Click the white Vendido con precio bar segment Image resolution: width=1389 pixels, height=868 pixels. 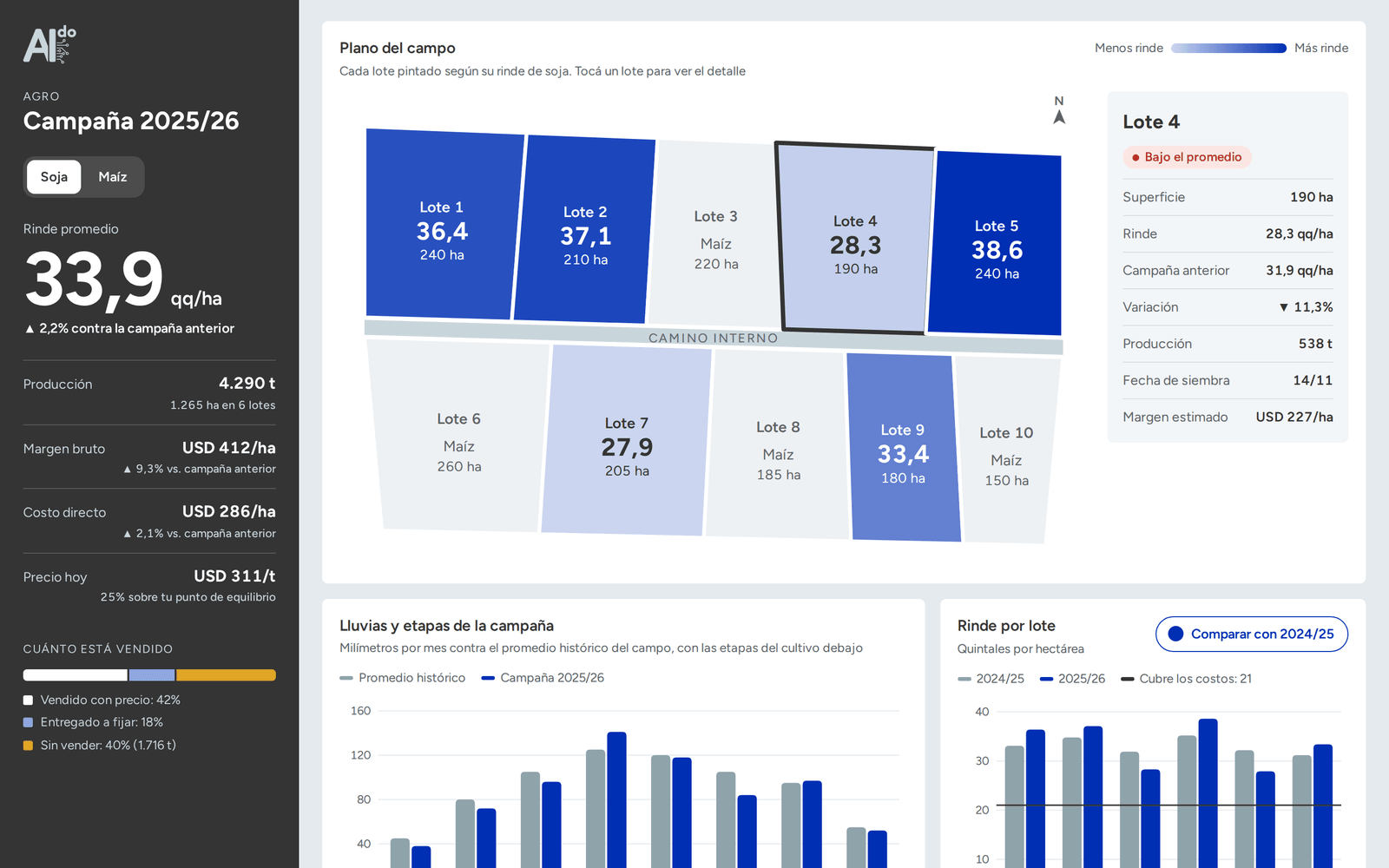pos(75,675)
